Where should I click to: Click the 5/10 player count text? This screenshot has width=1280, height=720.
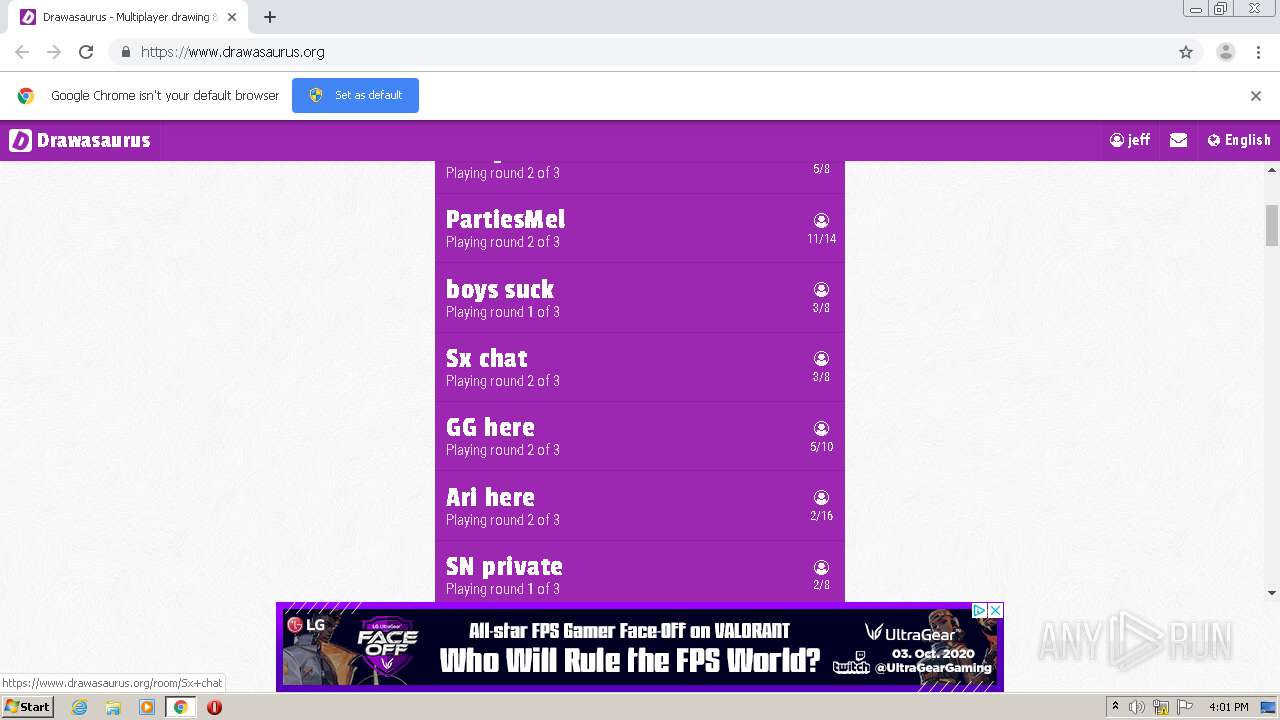(822, 447)
